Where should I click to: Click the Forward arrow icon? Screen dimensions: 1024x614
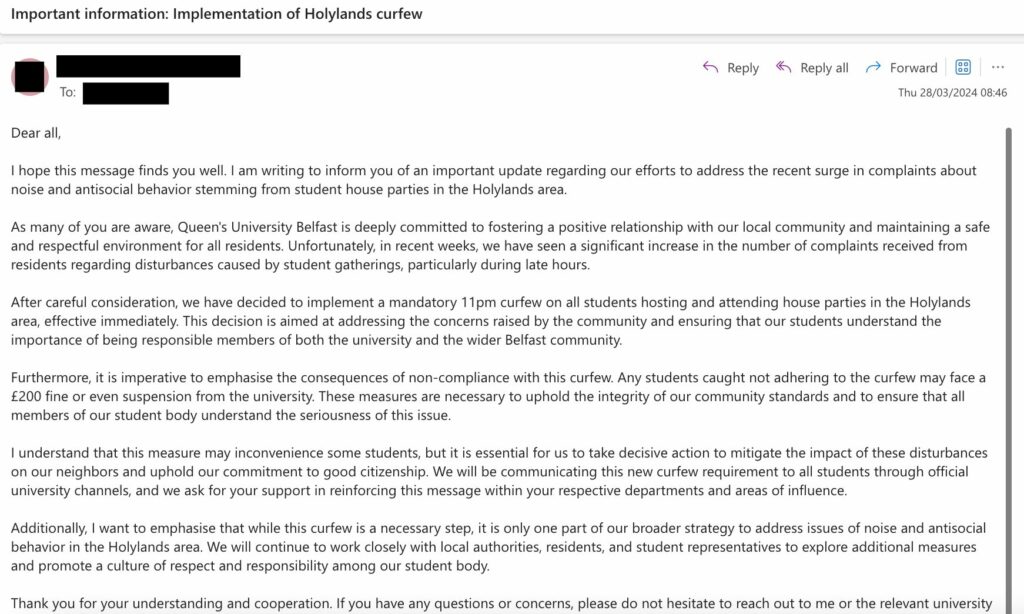(x=873, y=67)
